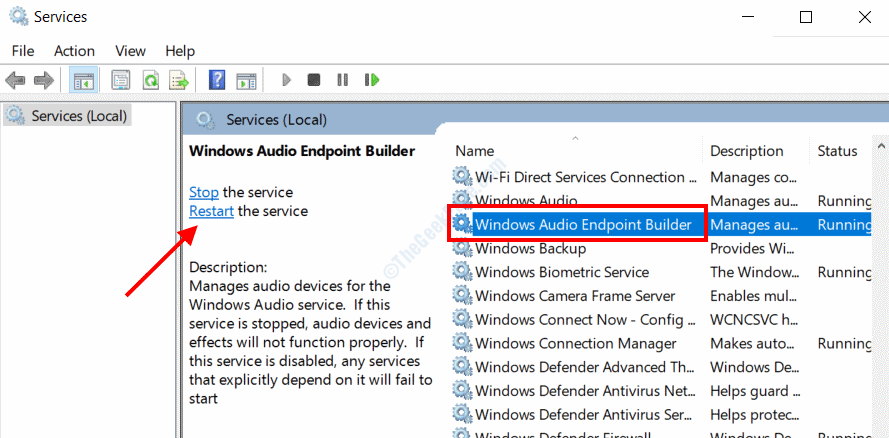
Task: Click gear icon beside Wi-Fi Direct Services Connection
Action: (462, 177)
